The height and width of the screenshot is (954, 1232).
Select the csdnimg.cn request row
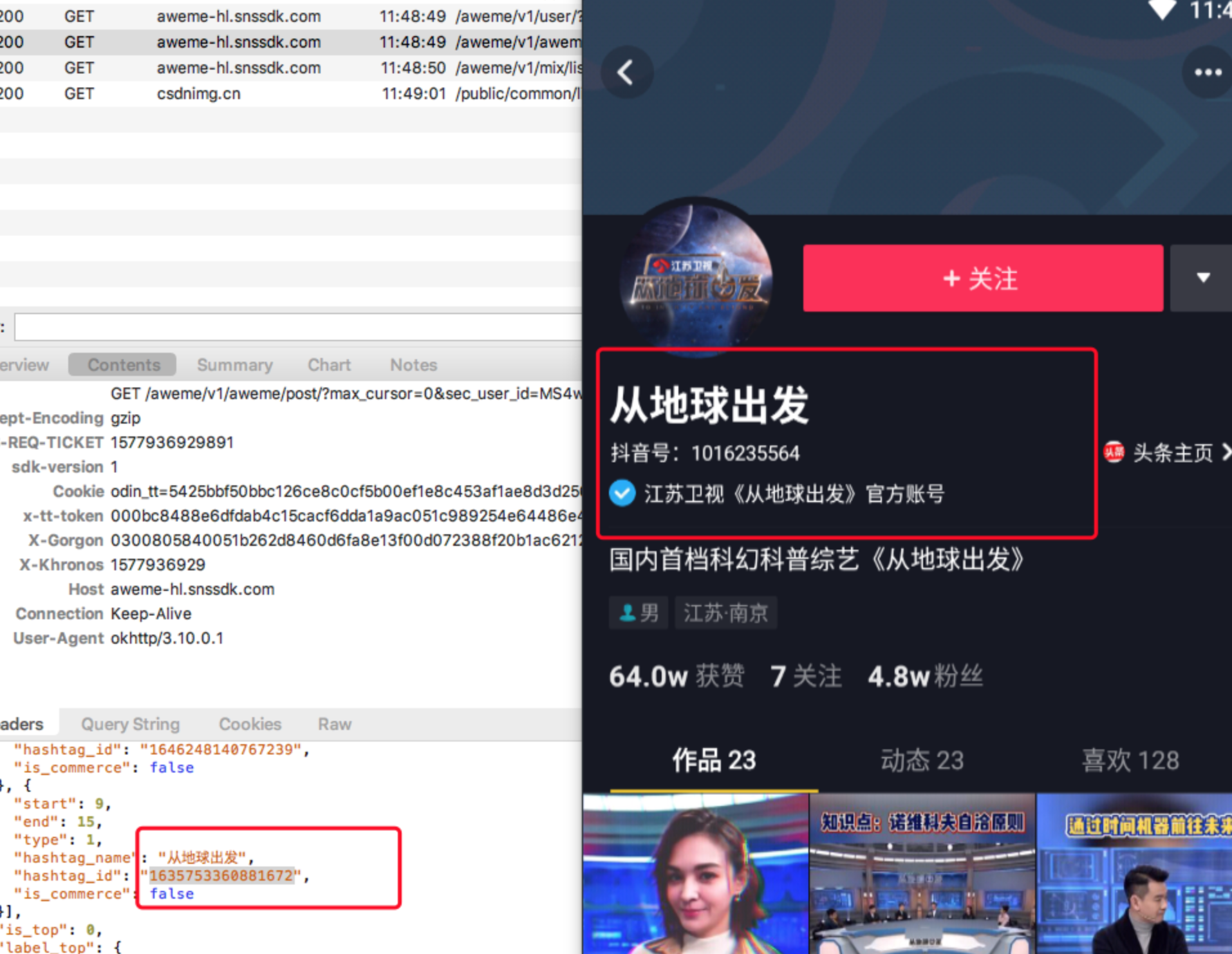pos(291,93)
